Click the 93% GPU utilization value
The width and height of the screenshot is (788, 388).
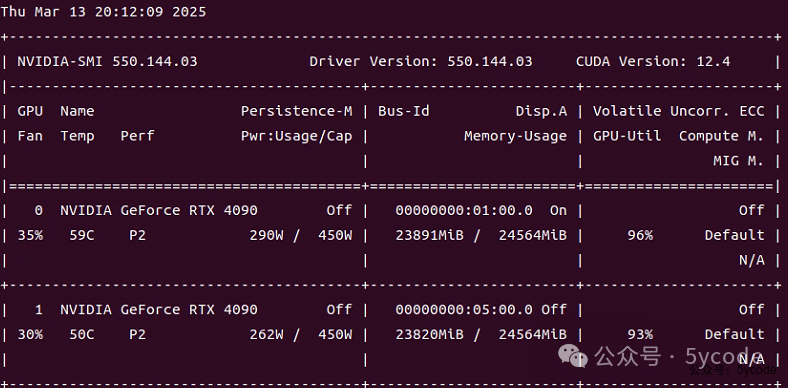(x=640, y=334)
